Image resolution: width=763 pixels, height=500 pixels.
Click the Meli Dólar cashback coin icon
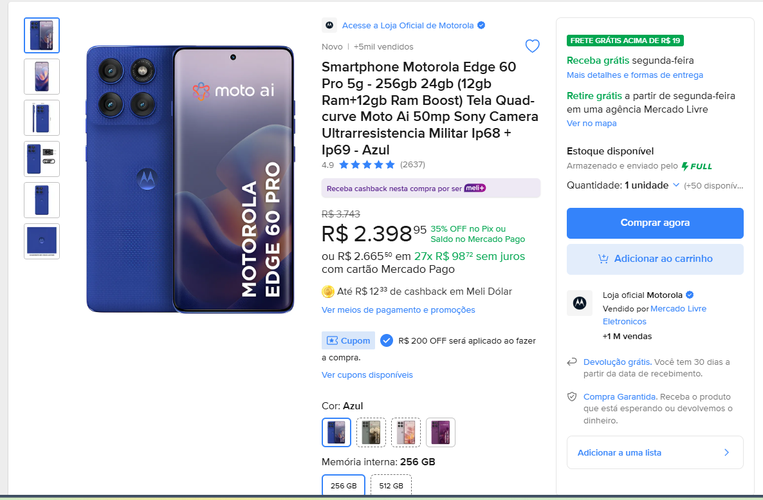click(x=327, y=291)
